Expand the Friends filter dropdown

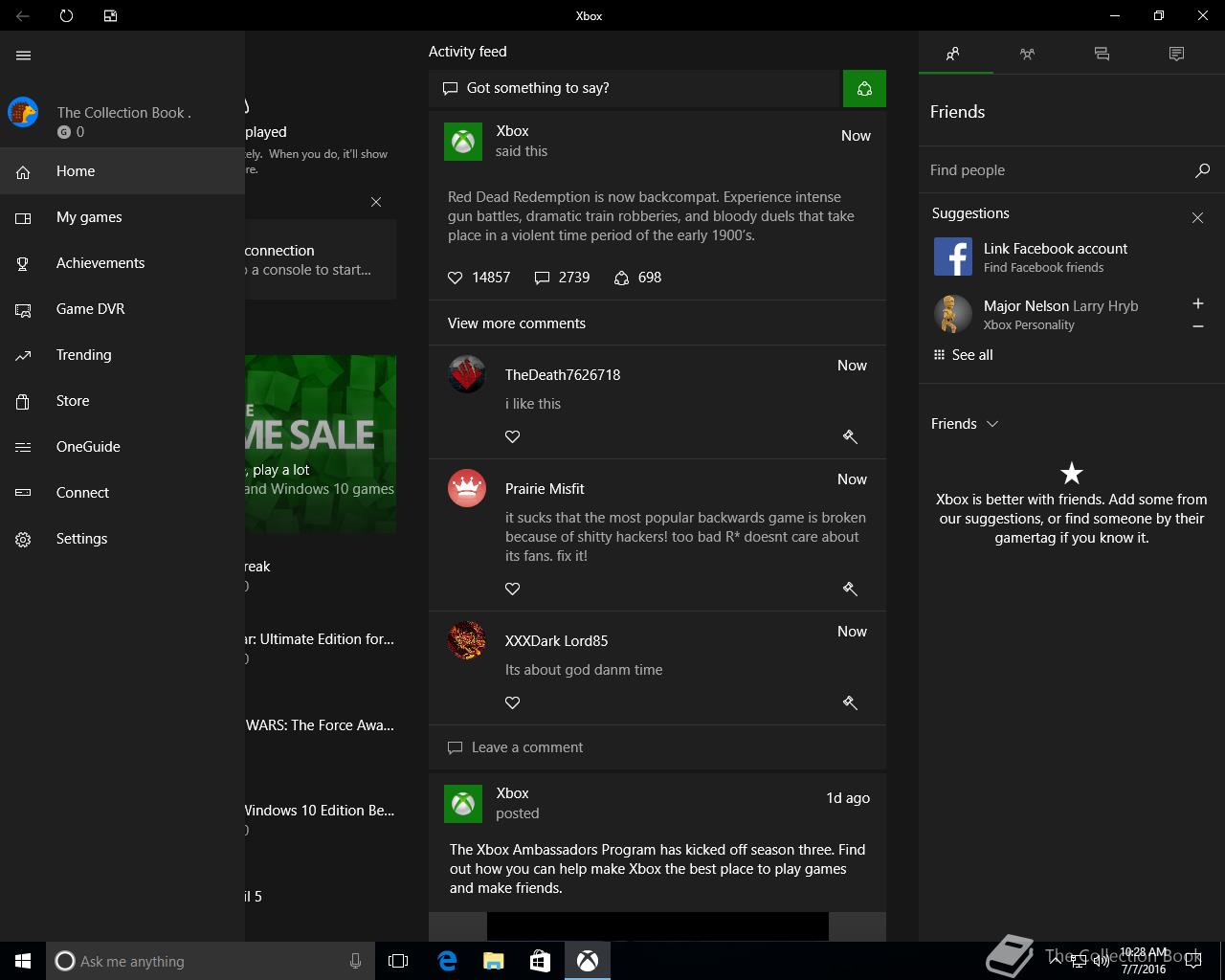(x=965, y=424)
